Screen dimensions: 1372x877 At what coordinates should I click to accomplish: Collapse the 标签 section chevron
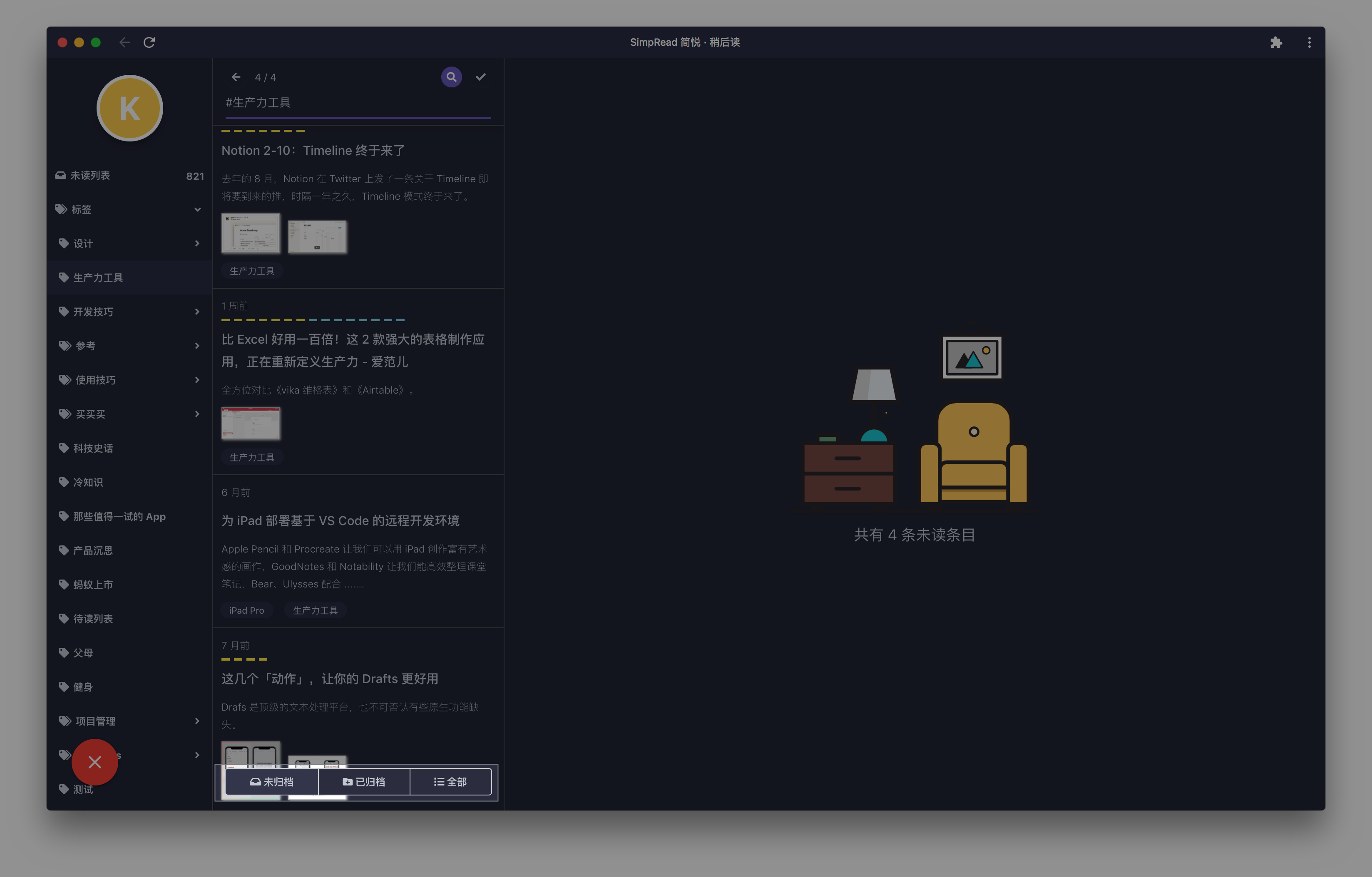point(197,210)
